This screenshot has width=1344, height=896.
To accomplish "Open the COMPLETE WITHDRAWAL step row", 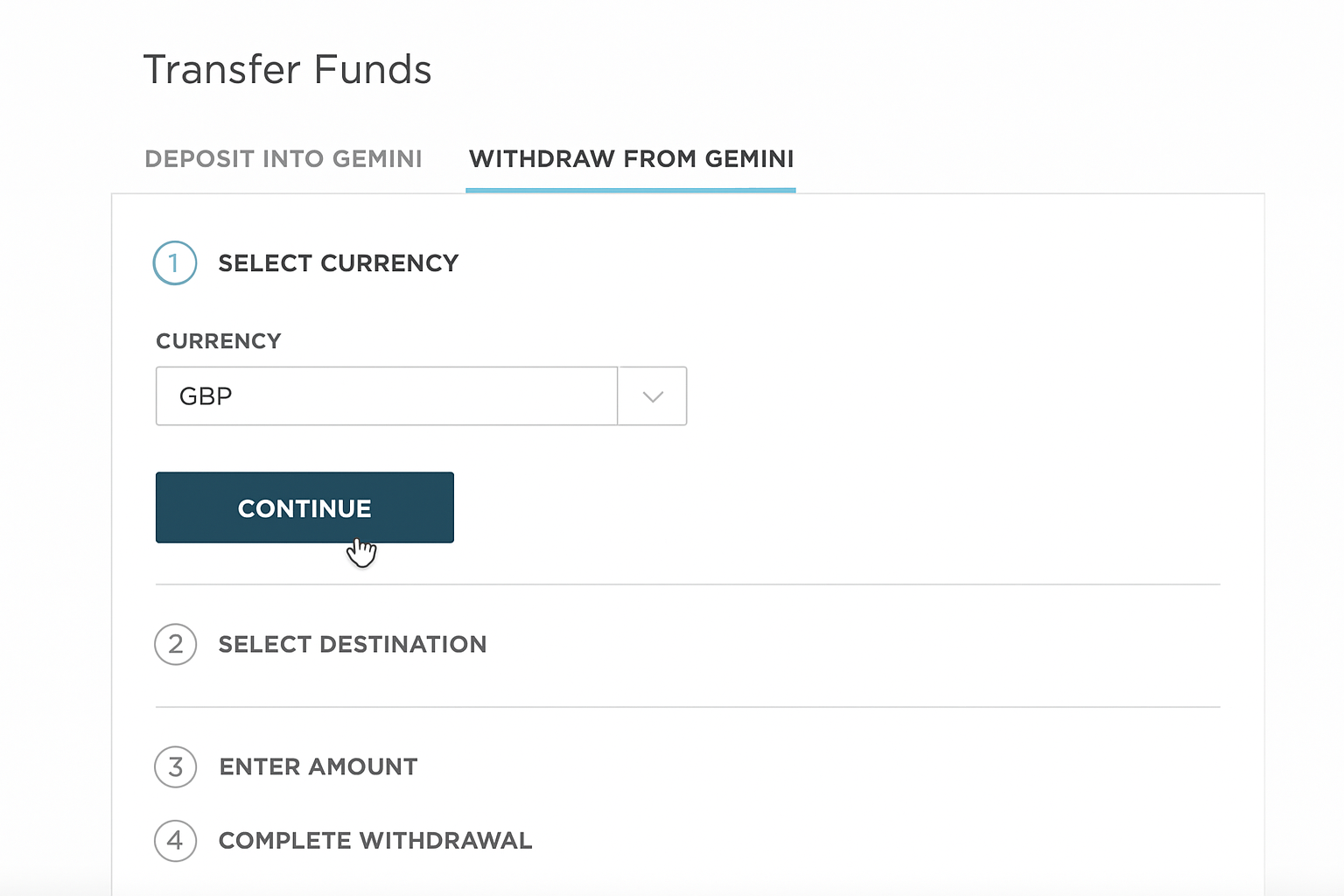I will click(374, 840).
